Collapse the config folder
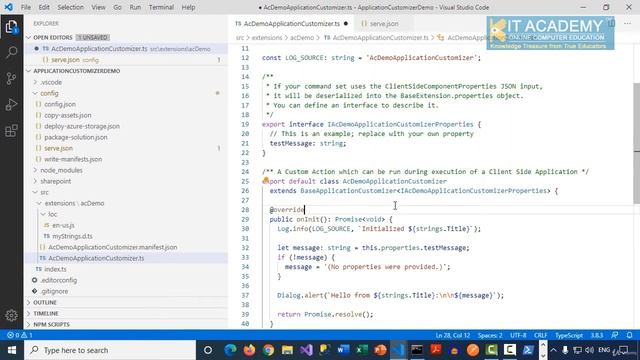Image resolution: width=640 pixels, height=360 pixels. coord(36,93)
